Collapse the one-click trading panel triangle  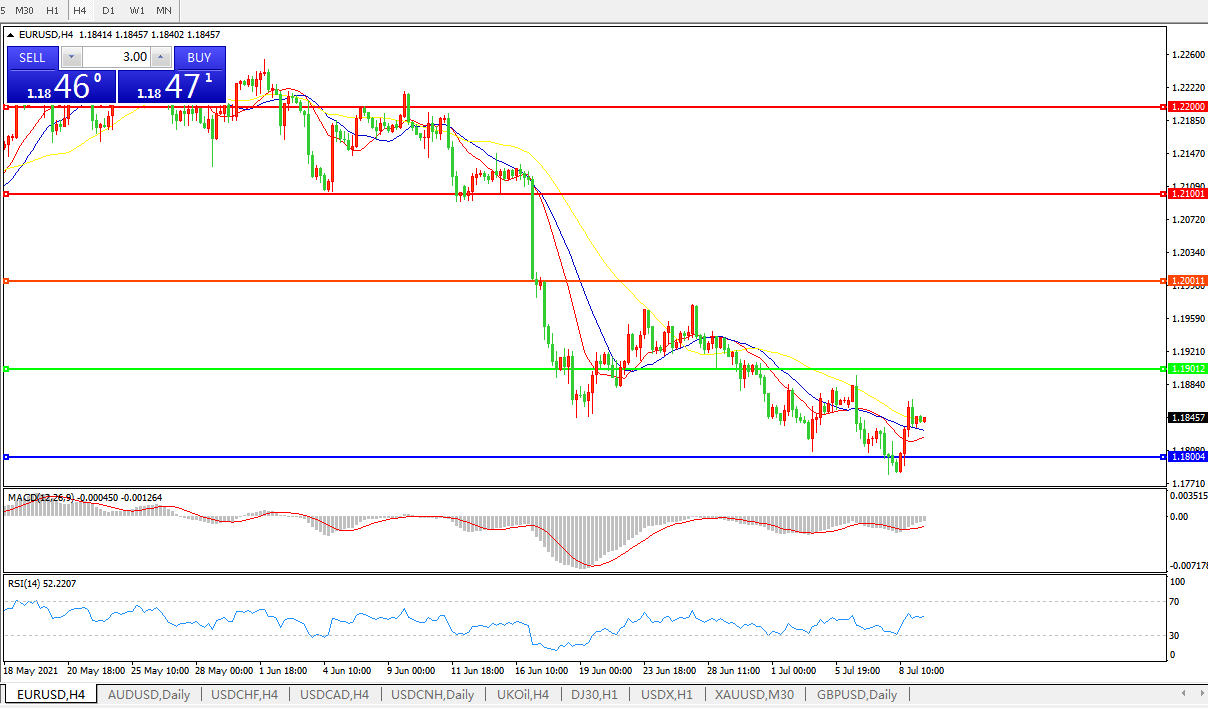point(11,35)
